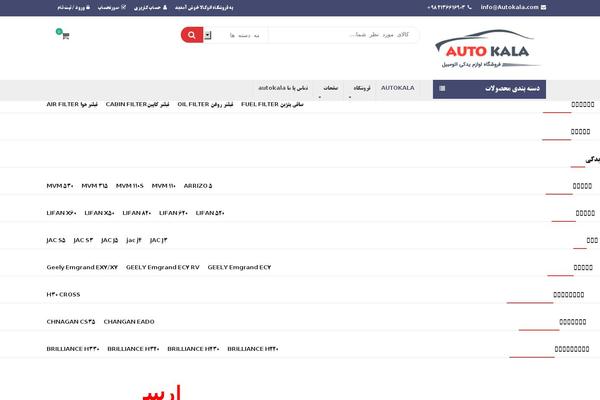Screen dimensions: 600x400
Task: Open the FUEL FILTER صافی بنزین link
Action: click(x=272, y=104)
